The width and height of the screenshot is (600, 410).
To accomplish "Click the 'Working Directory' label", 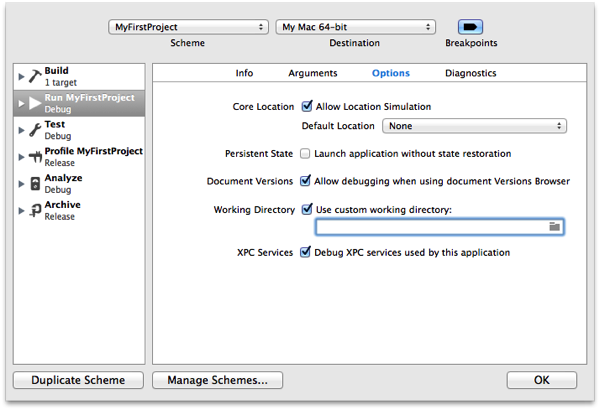I will pos(254,209).
